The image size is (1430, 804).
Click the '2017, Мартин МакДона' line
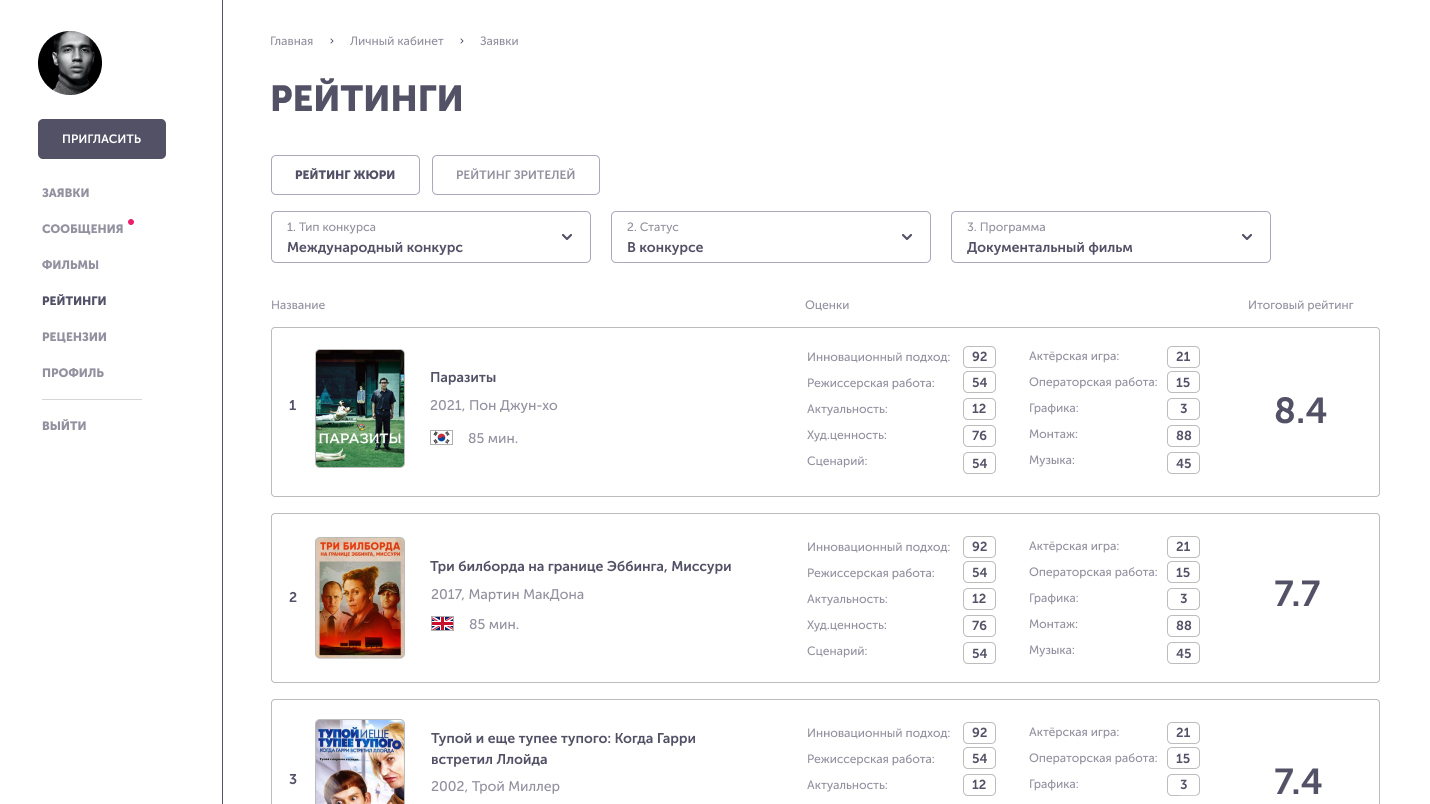507,594
